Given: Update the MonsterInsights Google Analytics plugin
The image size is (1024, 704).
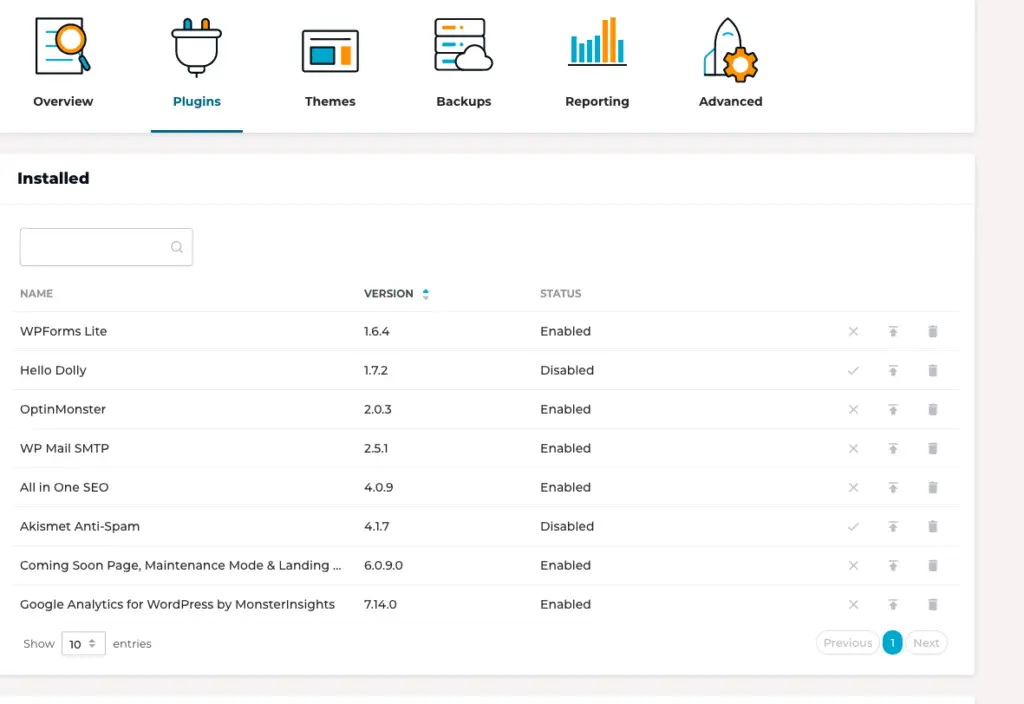Looking at the screenshot, I should click(x=893, y=605).
